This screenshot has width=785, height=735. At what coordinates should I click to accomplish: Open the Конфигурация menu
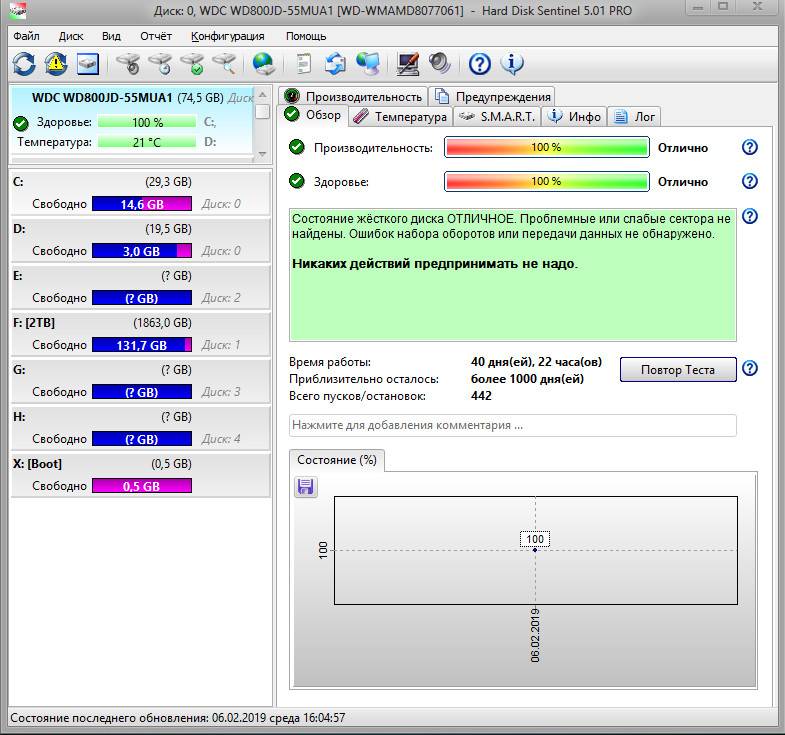(227, 35)
